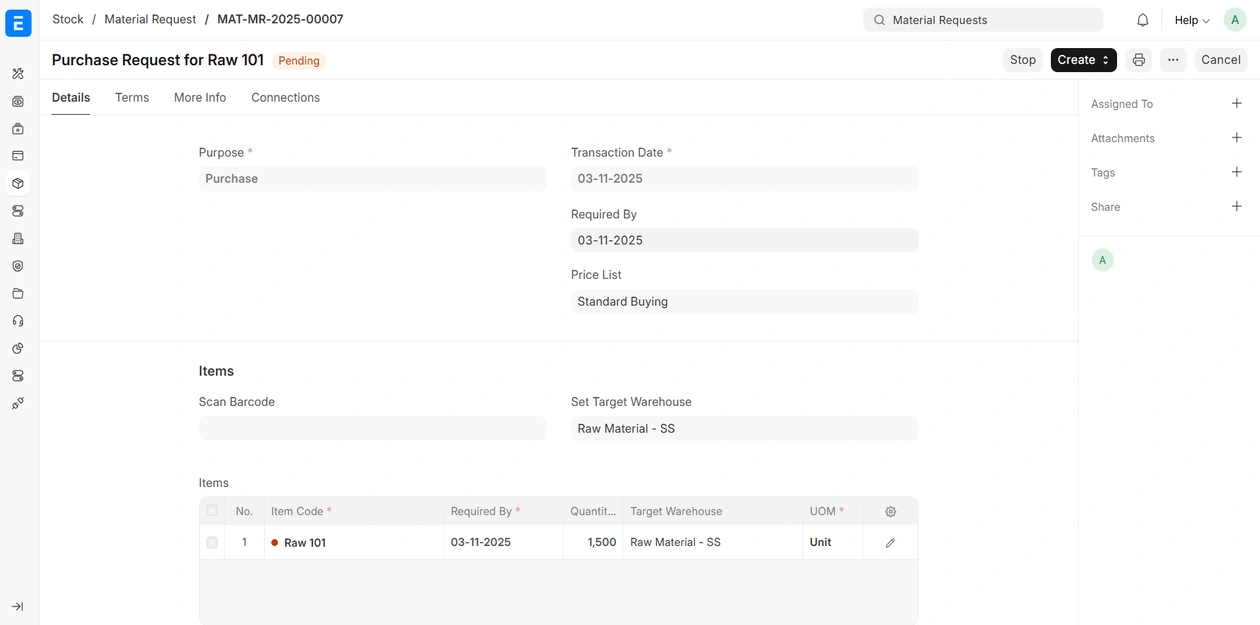Open items table settings gear icon

coord(890,511)
